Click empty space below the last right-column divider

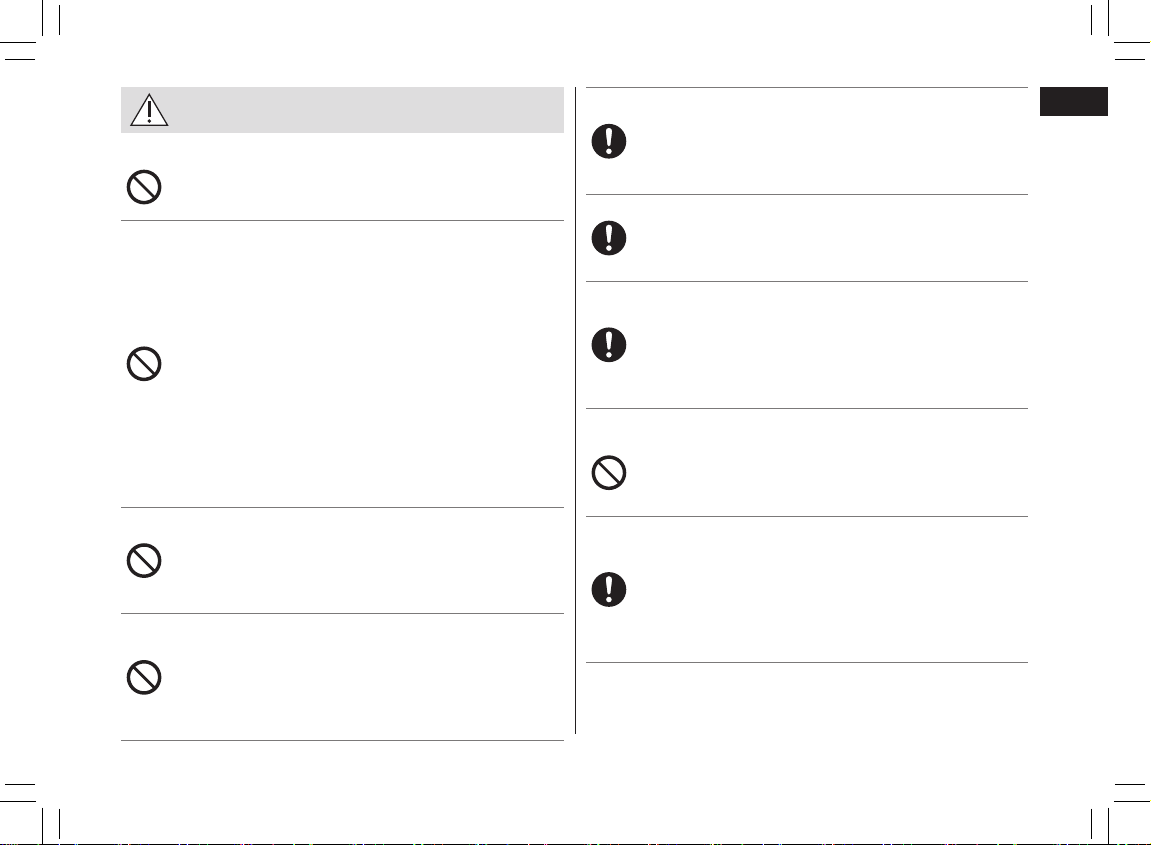point(806,697)
